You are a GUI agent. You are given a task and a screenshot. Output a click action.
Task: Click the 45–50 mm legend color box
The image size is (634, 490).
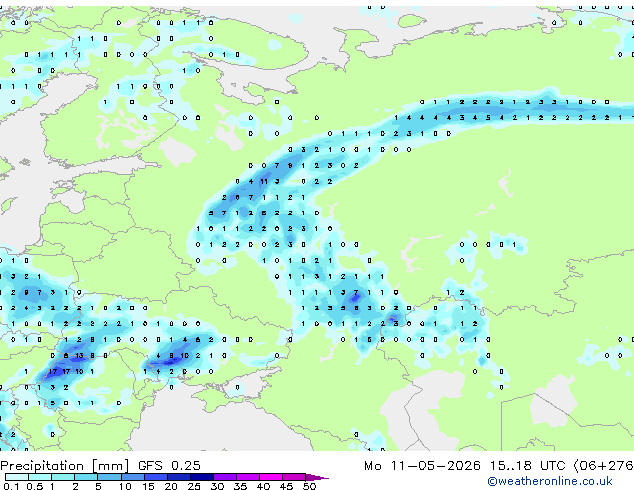point(294,477)
